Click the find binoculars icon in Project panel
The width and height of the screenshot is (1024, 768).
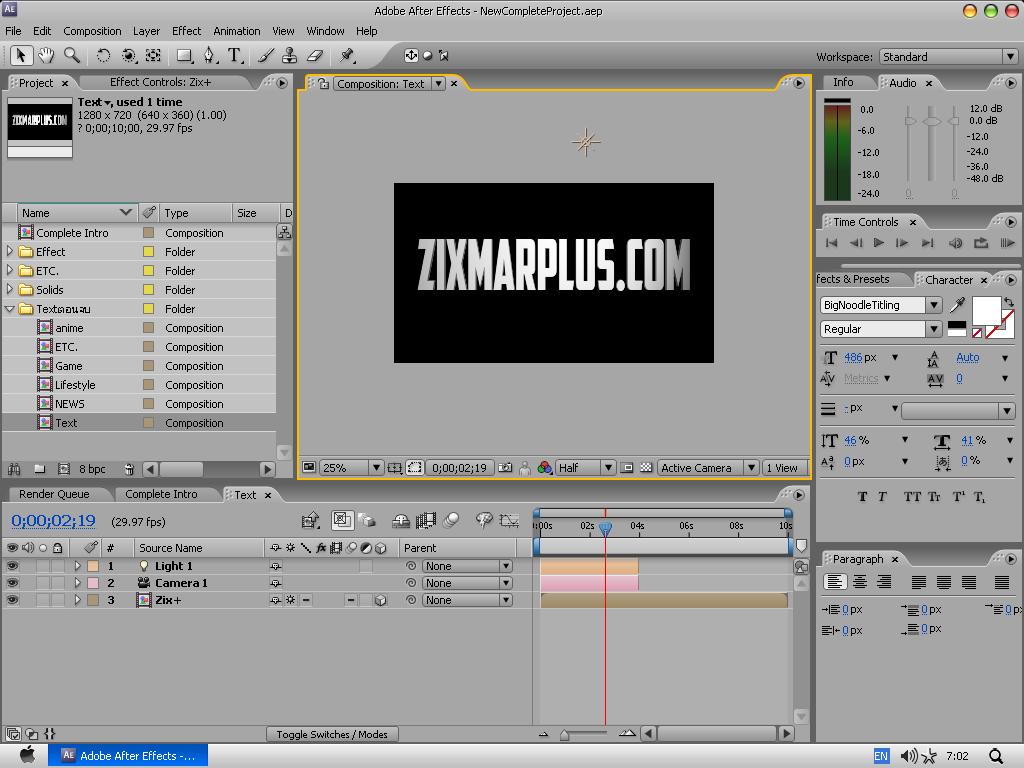[14, 469]
